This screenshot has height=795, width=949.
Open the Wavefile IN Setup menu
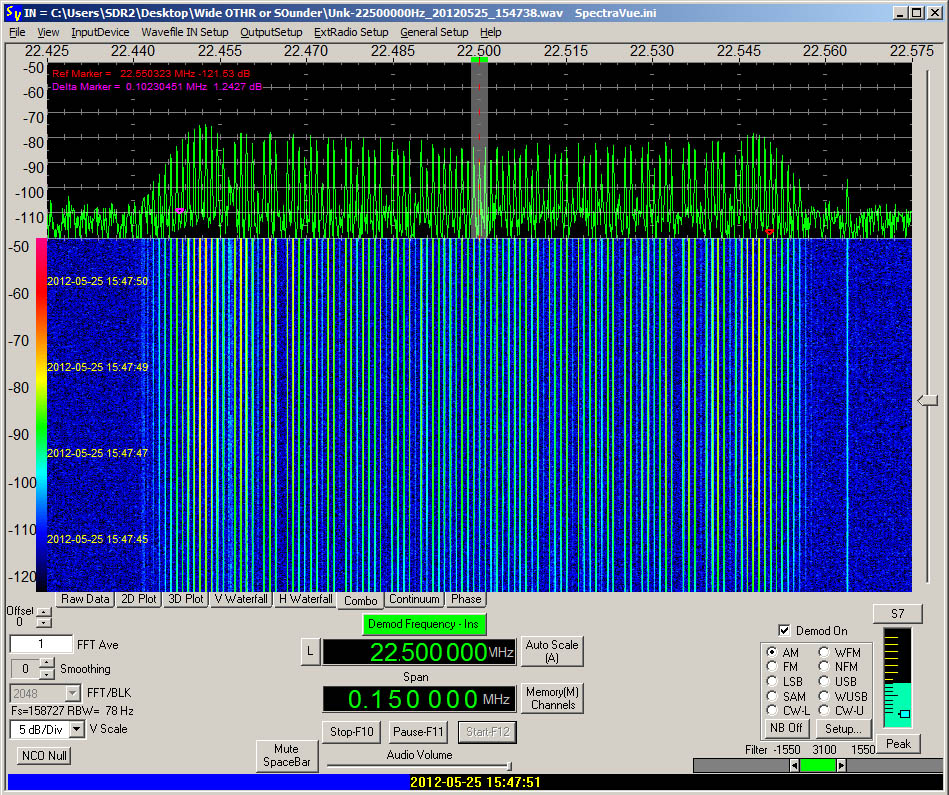[185, 32]
